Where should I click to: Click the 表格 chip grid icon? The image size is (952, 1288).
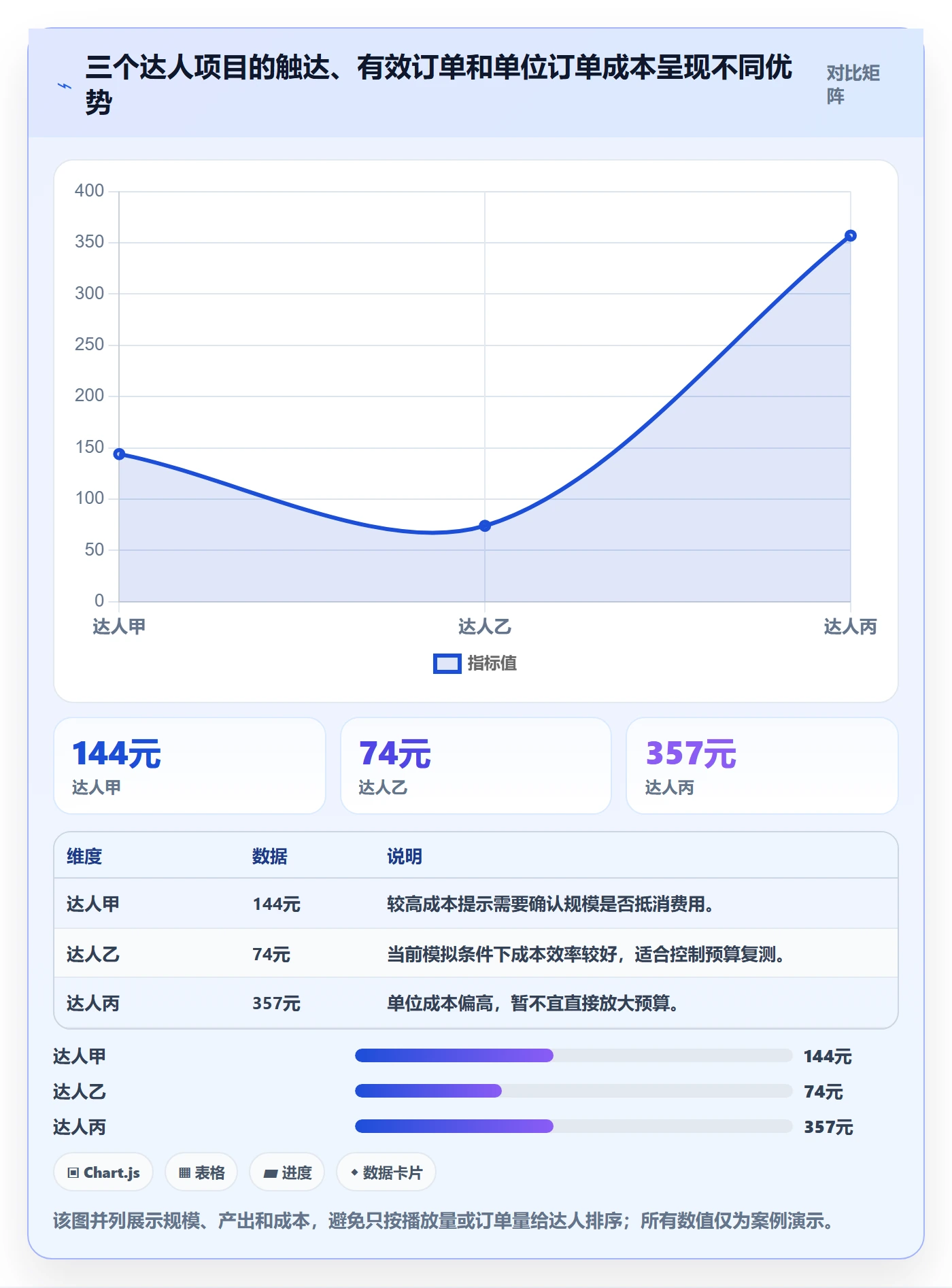pyautogui.click(x=184, y=1173)
